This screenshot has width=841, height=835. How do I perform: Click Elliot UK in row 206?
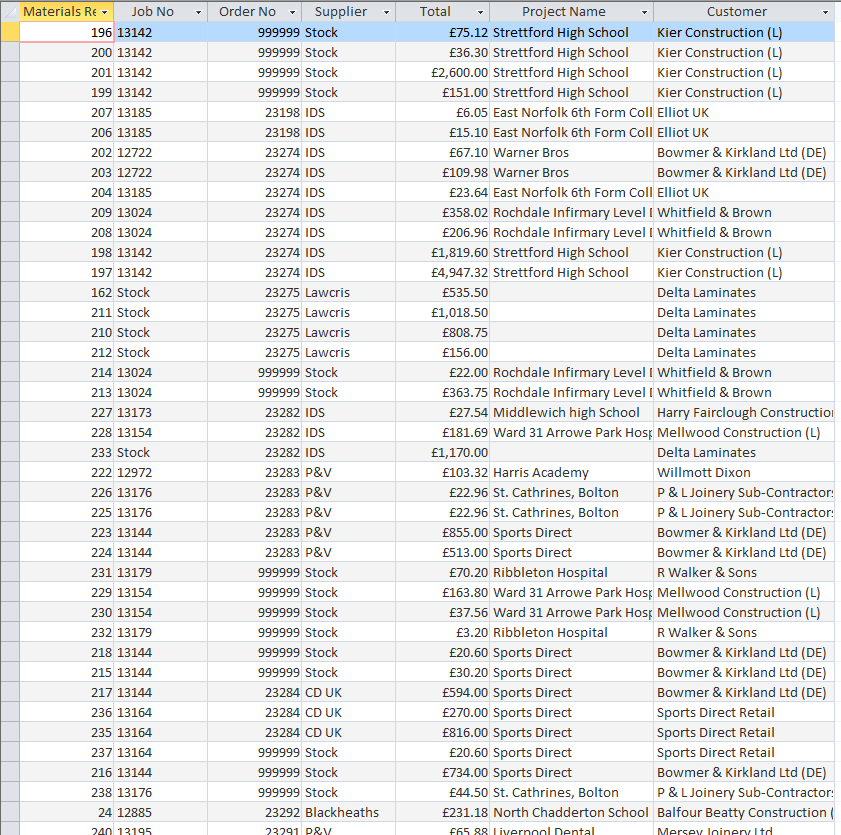pos(744,132)
